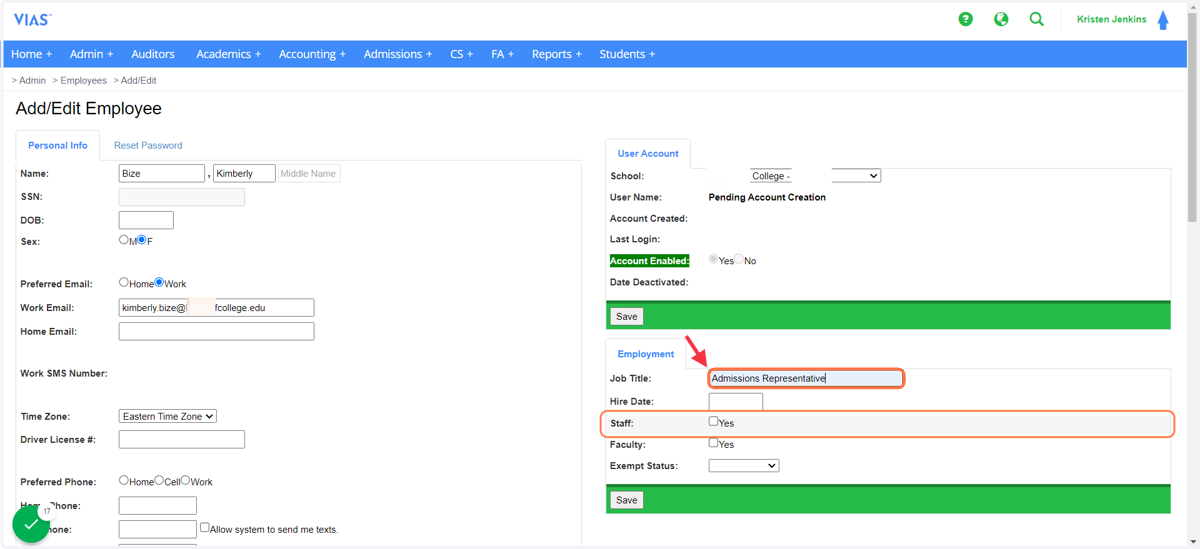1200x549 pixels.
Task: Set preferred email to Home
Action: (x=124, y=283)
